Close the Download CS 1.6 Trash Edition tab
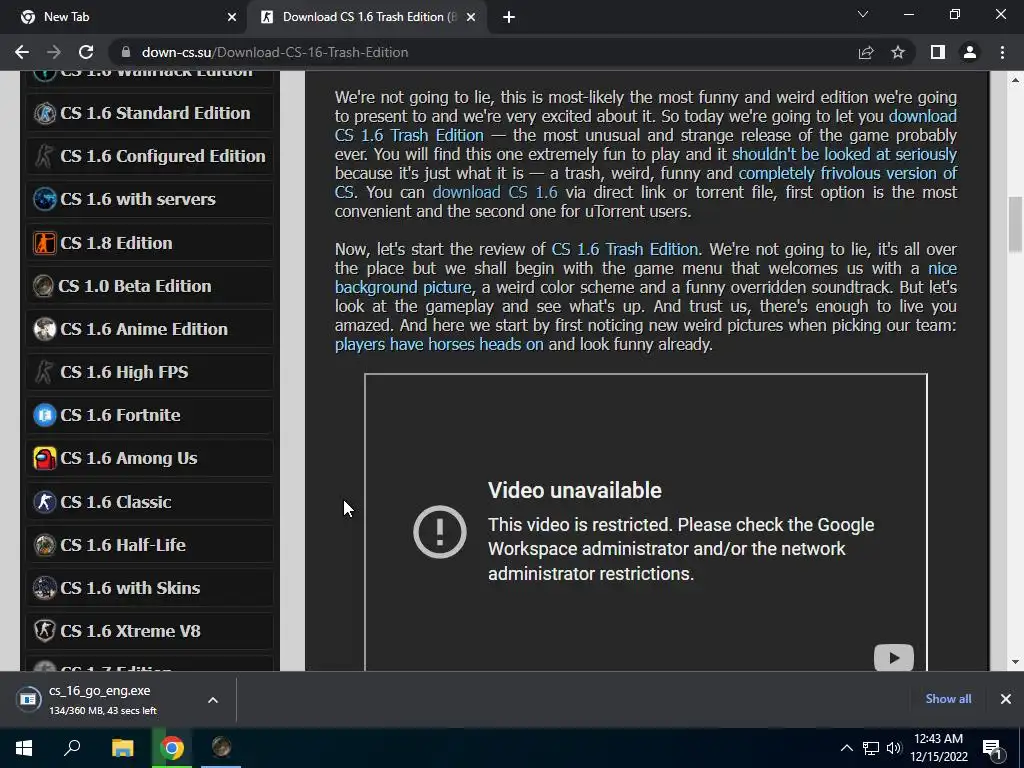Image resolution: width=1024 pixels, height=768 pixels. 471,17
